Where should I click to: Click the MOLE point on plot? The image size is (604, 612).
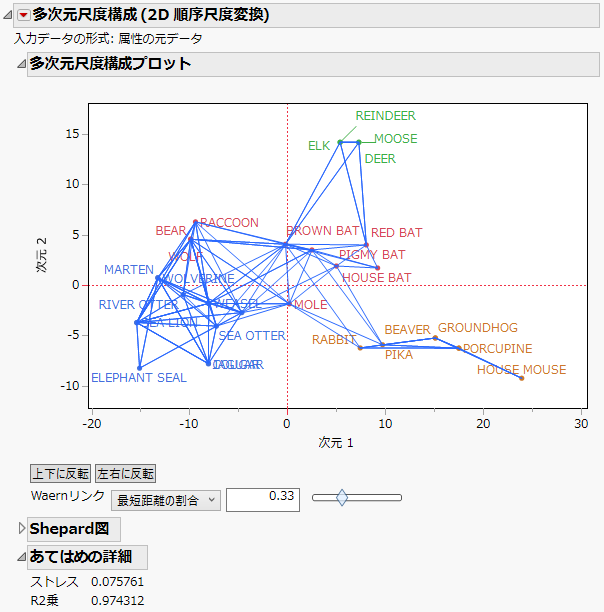coord(290,303)
